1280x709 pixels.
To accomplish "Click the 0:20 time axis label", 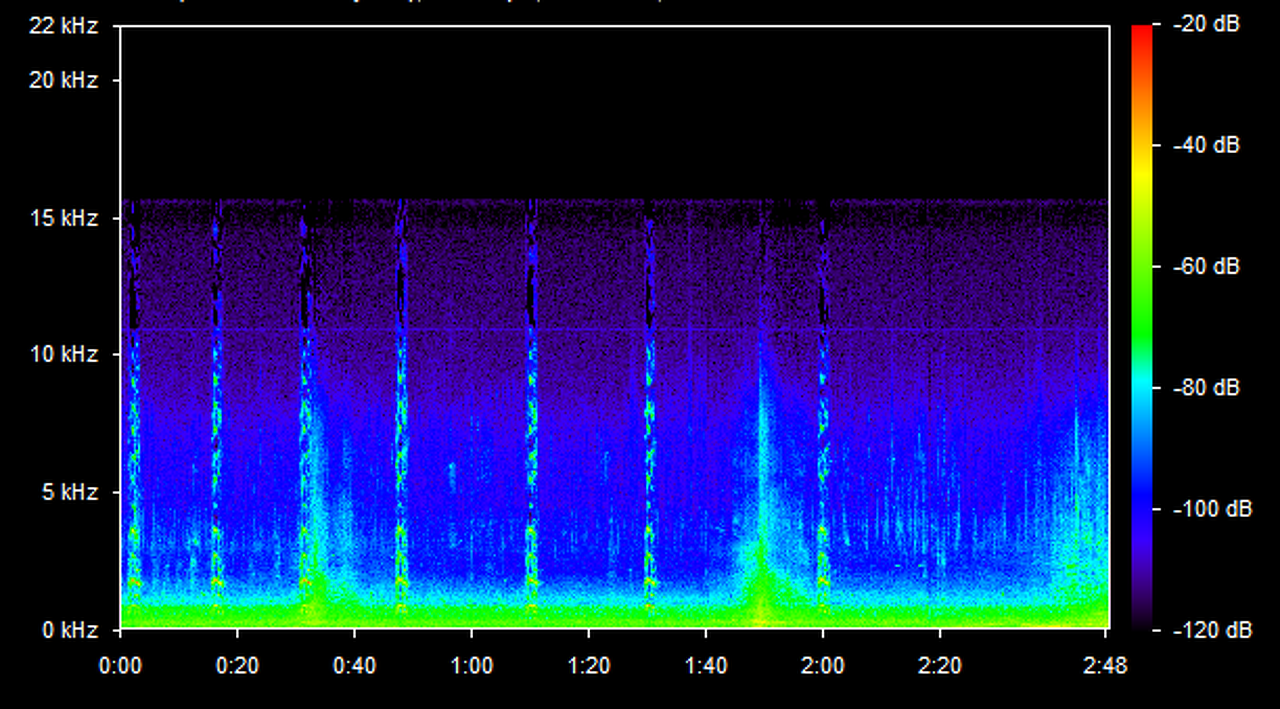I will [x=237, y=666].
